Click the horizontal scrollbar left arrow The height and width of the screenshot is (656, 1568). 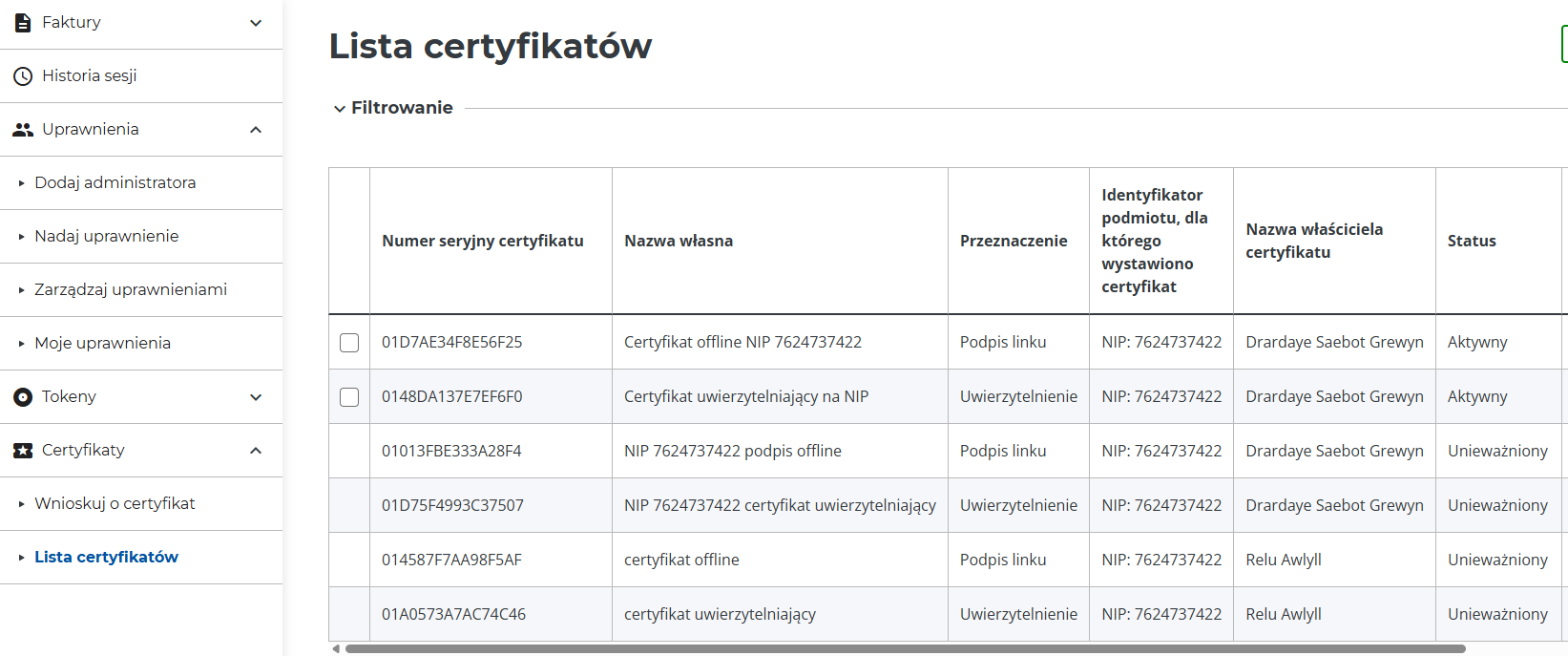336,648
